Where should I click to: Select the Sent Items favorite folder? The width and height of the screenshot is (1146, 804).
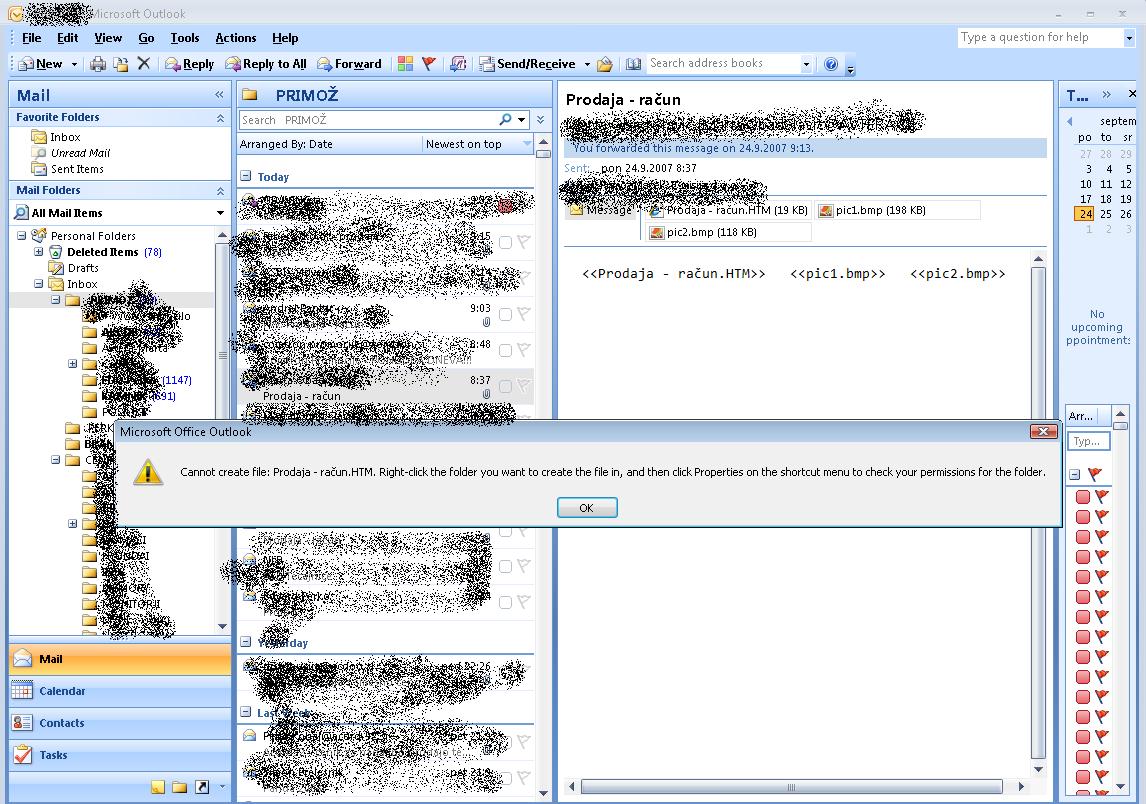point(77,169)
